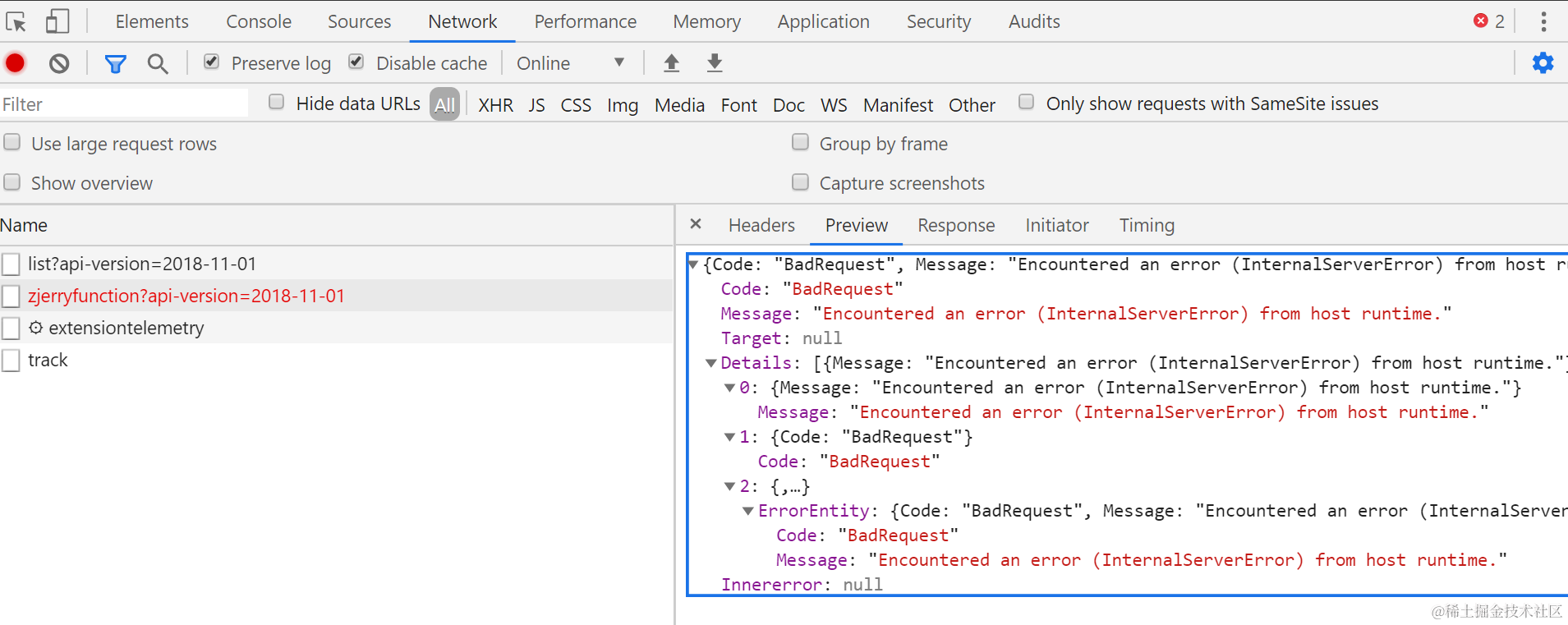The width and height of the screenshot is (1568, 625).
Task: Enable Use large request rows
Action: [x=12, y=142]
